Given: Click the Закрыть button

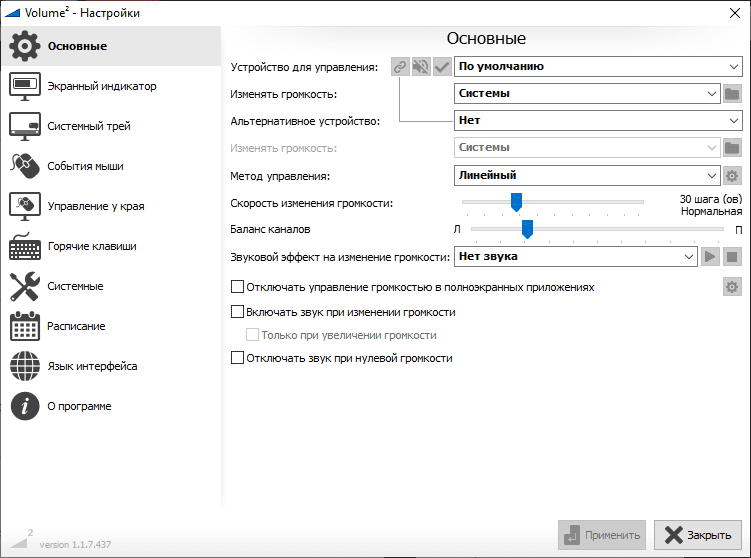Looking at the screenshot, I should pos(698,535).
